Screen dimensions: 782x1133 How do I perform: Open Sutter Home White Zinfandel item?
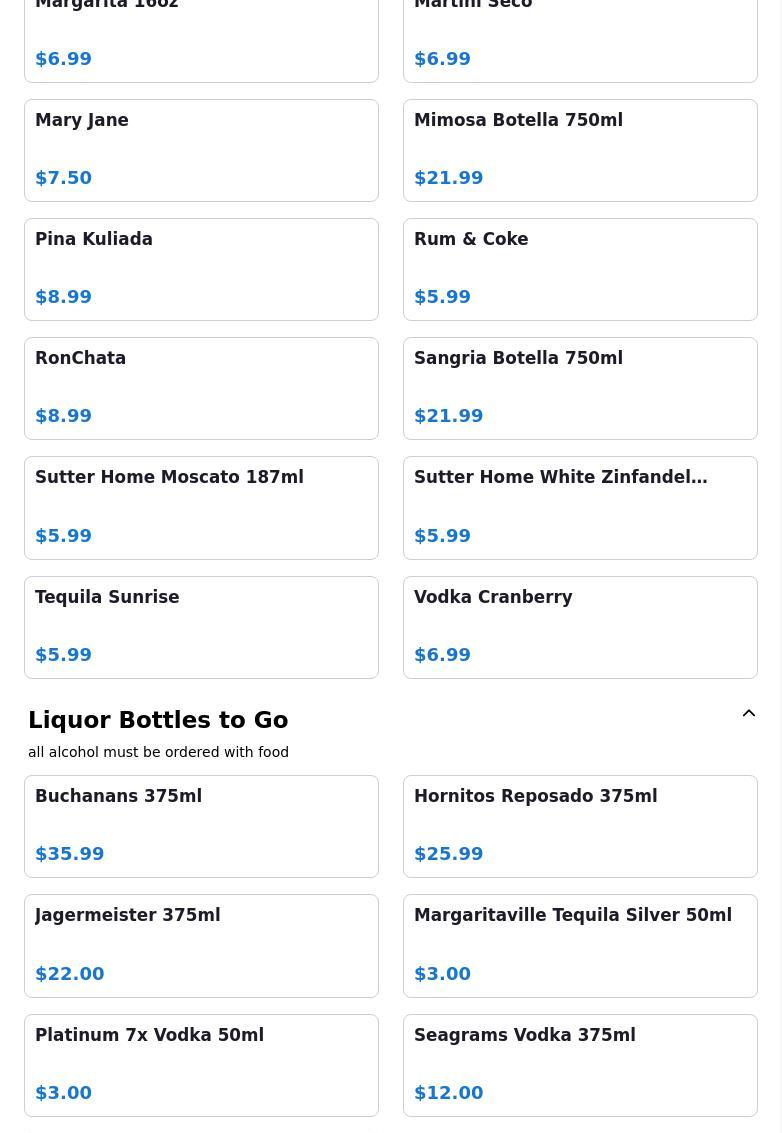[580, 507]
